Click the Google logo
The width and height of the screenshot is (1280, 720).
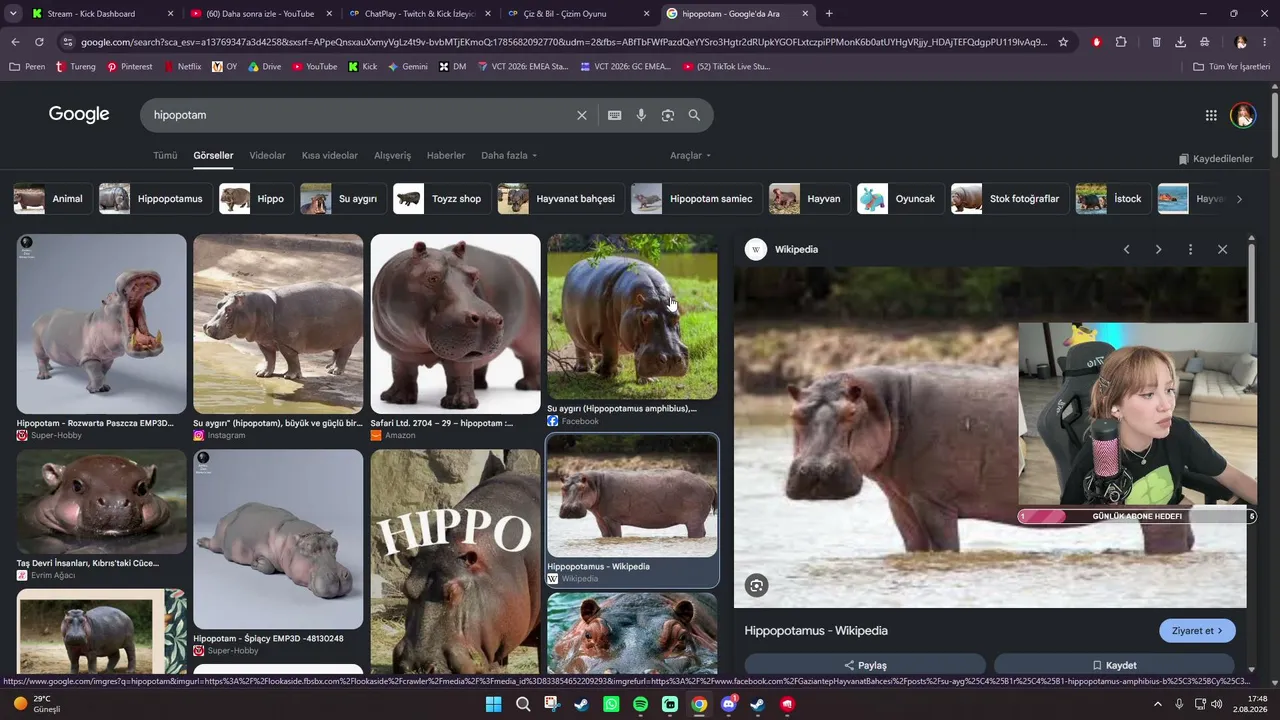pyautogui.click(x=79, y=114)
